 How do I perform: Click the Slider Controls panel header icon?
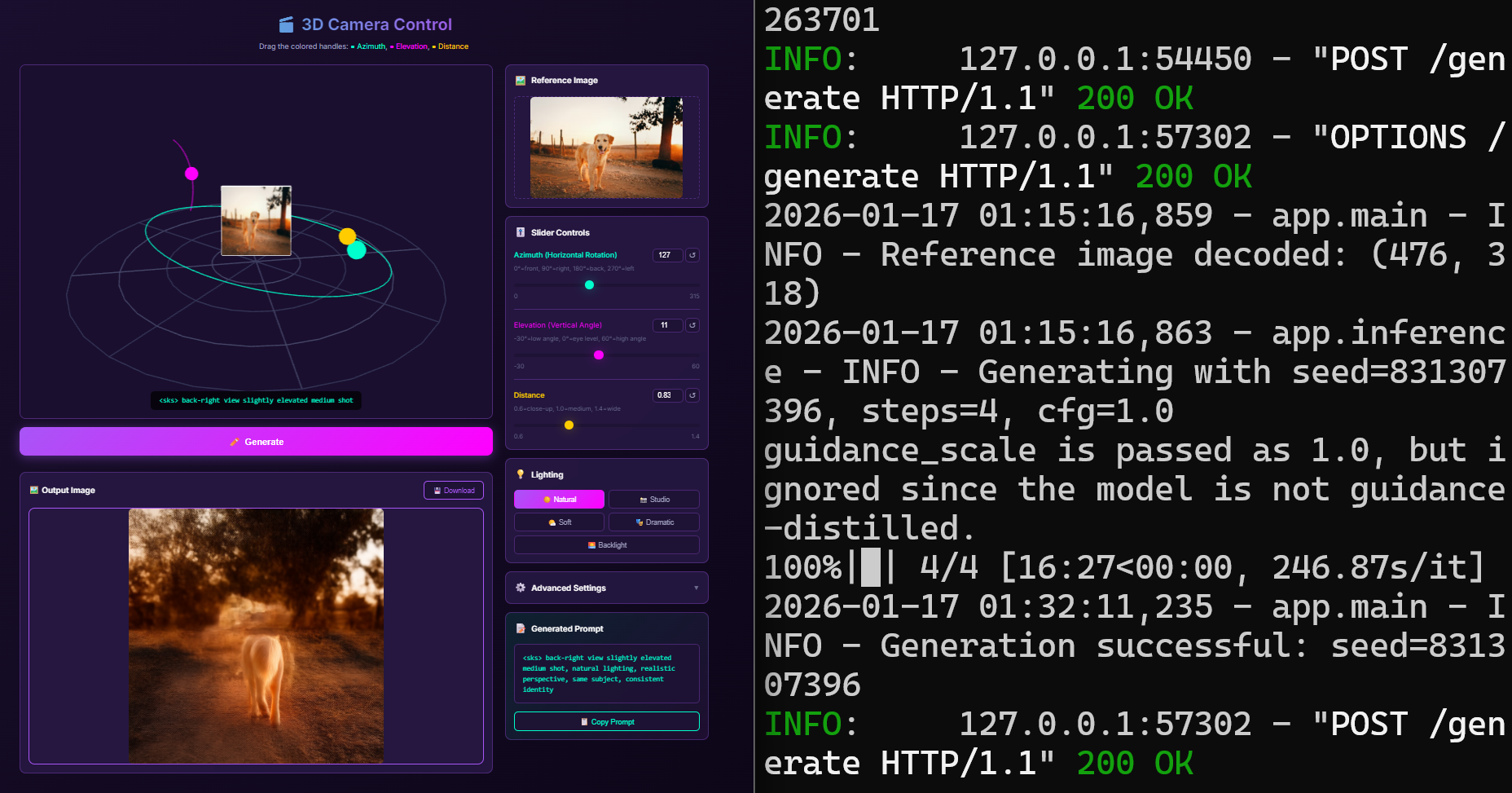[521, 232]
